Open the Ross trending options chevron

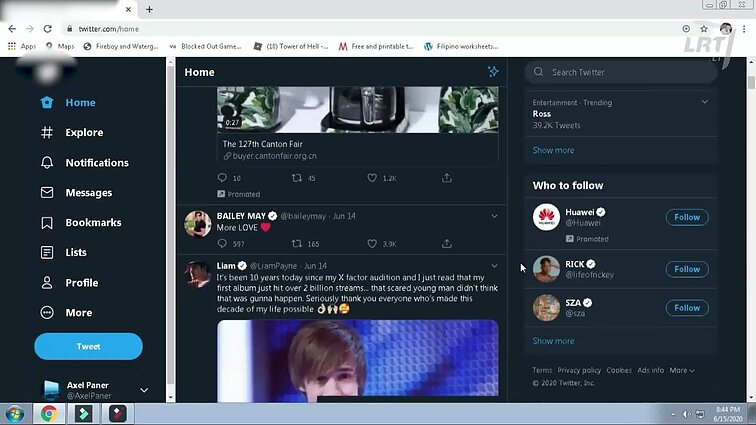tap(704, 102)
